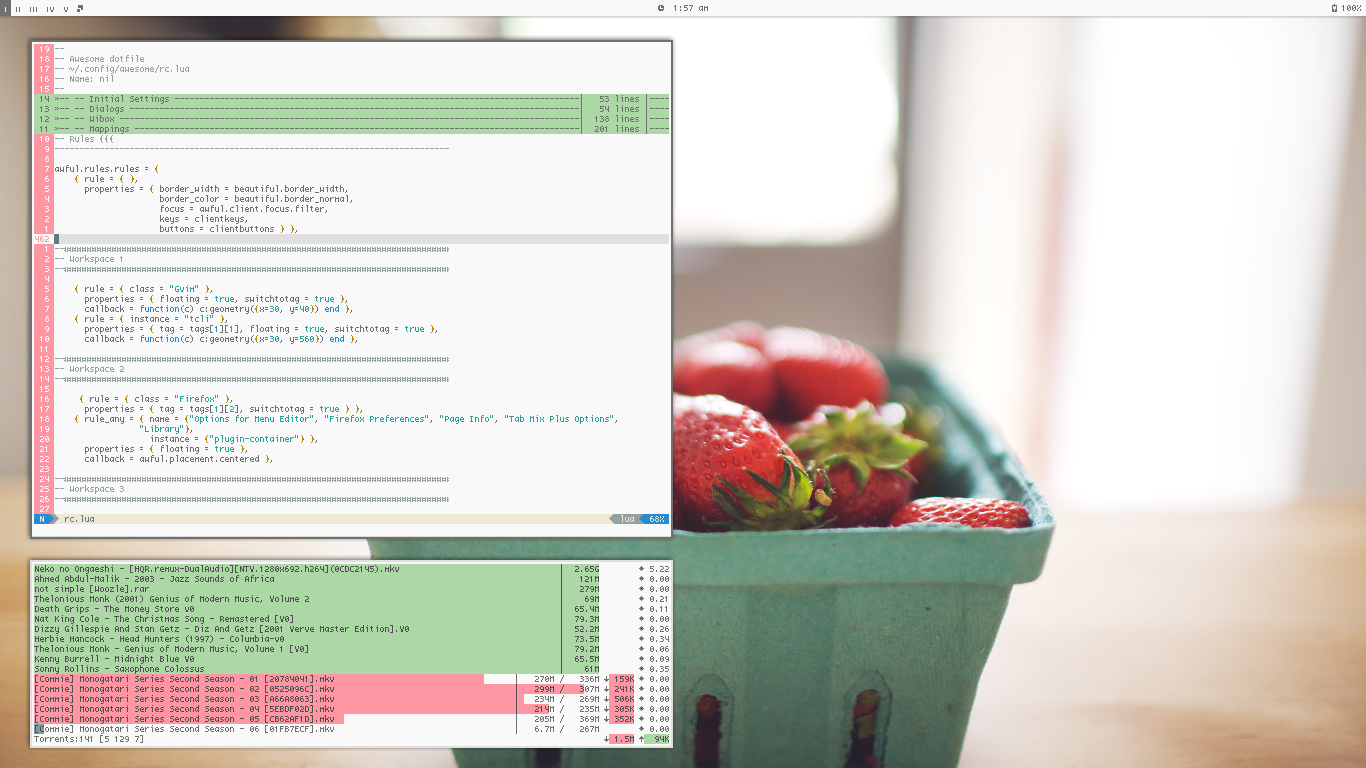Click the class = "Gvim" rule line
Screen dimensions: 1366x768
coord(144,289)
